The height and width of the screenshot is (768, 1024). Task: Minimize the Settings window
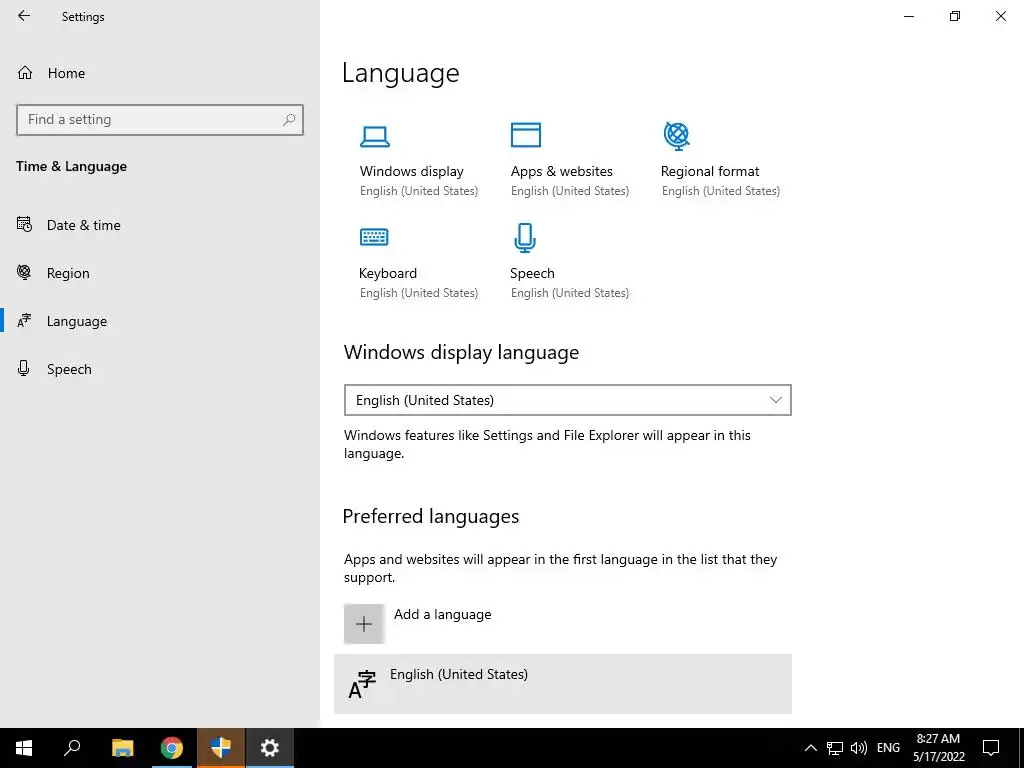click(908, 16)
